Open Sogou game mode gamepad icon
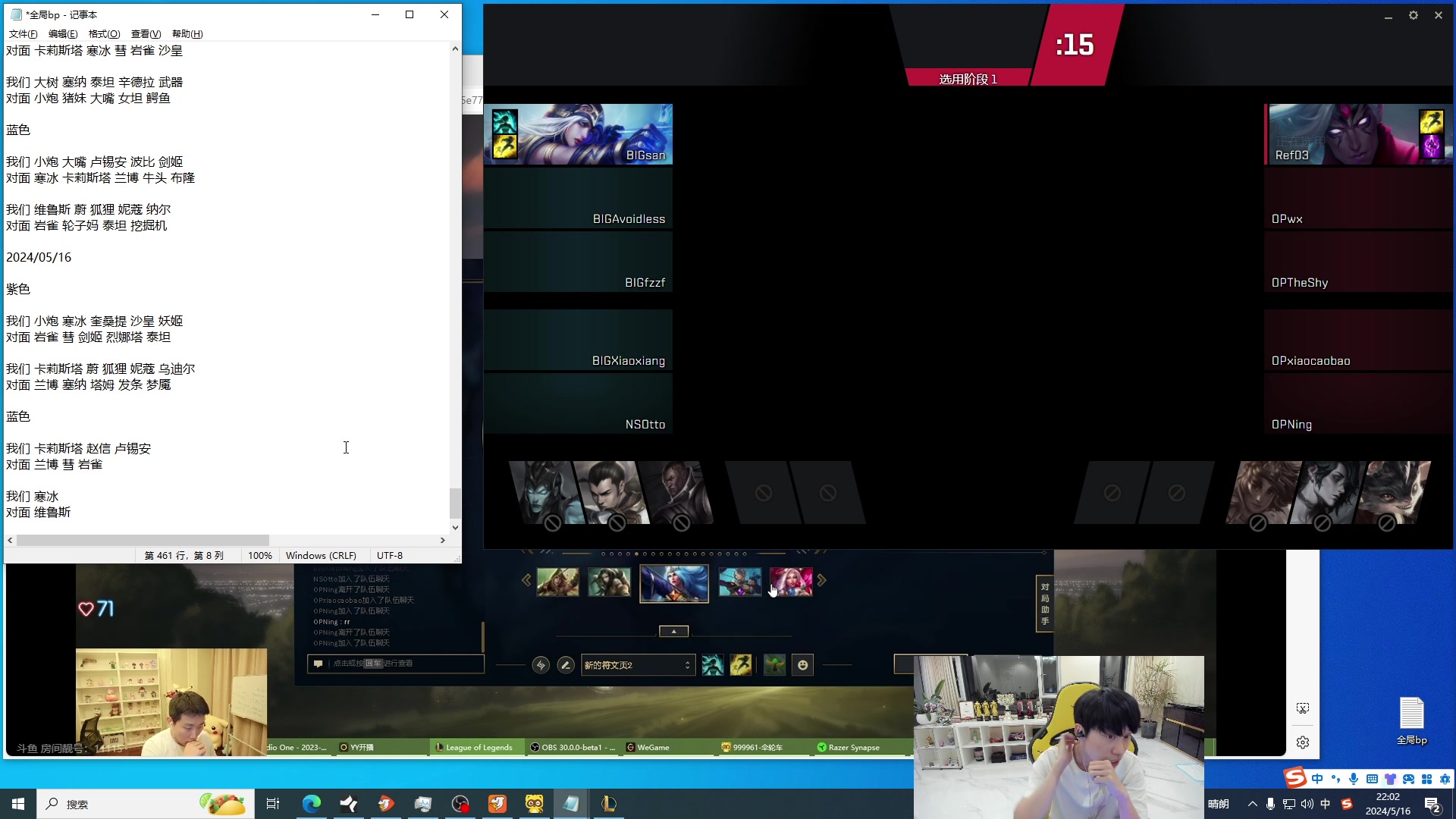 1408,779
